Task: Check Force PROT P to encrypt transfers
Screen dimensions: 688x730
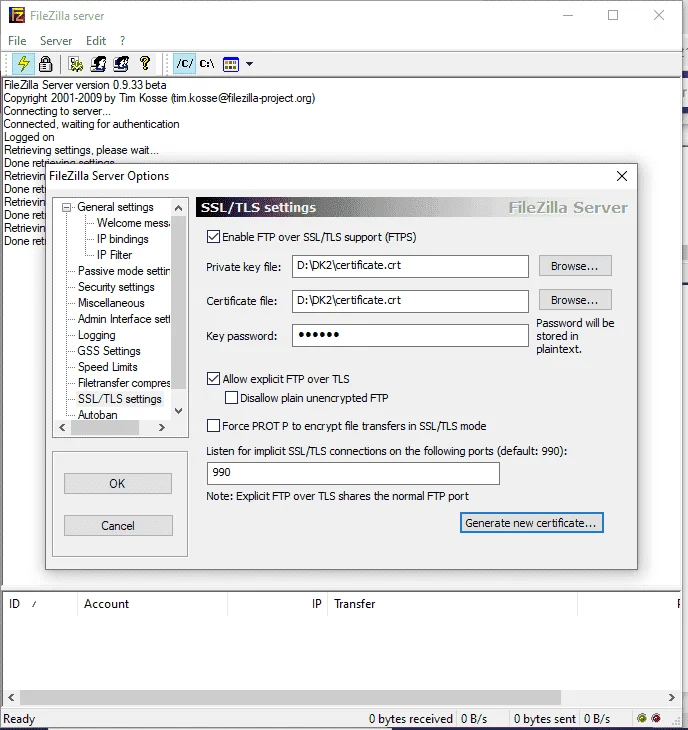Action: (213, 426)
